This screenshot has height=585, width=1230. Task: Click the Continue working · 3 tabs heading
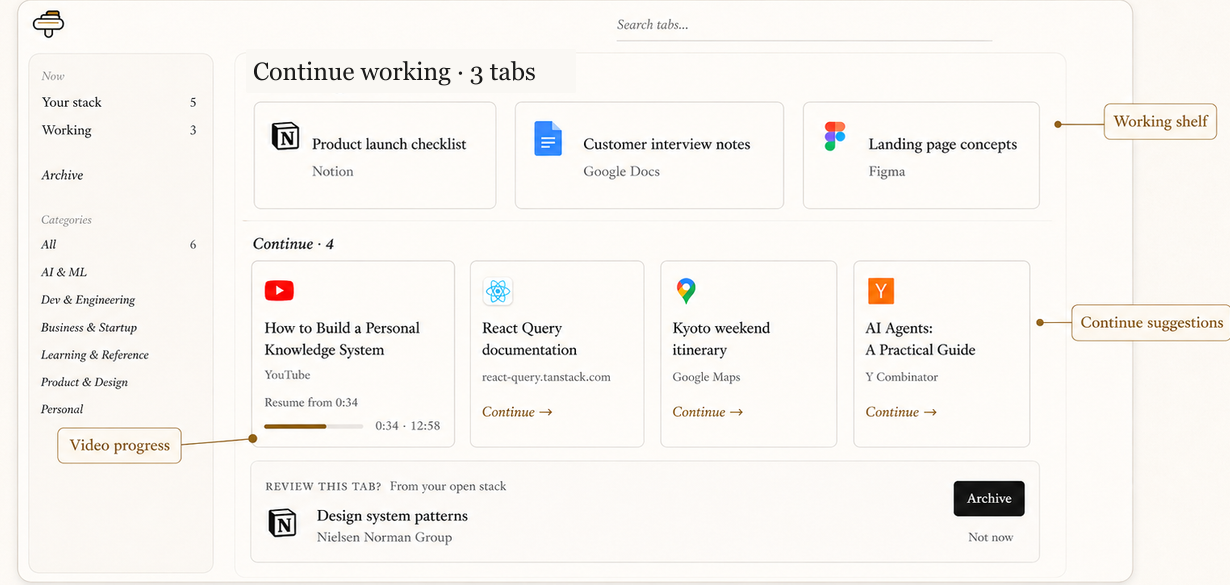click(394, 72)
